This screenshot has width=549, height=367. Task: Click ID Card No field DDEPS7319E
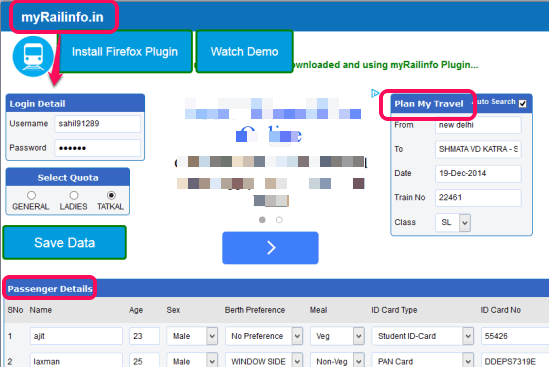point(515,360)
